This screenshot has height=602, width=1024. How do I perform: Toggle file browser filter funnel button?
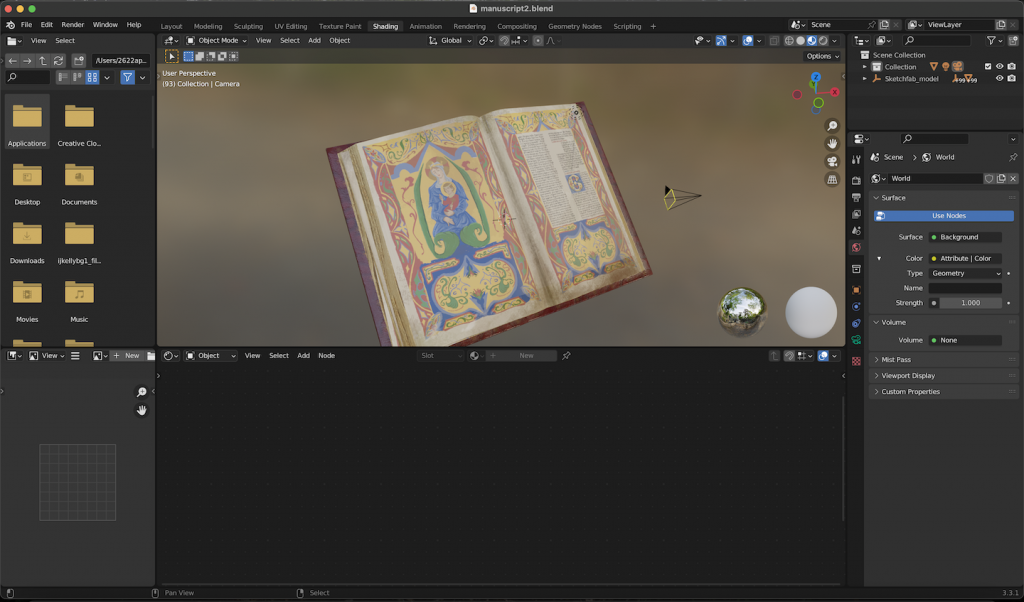coord(127,78)
